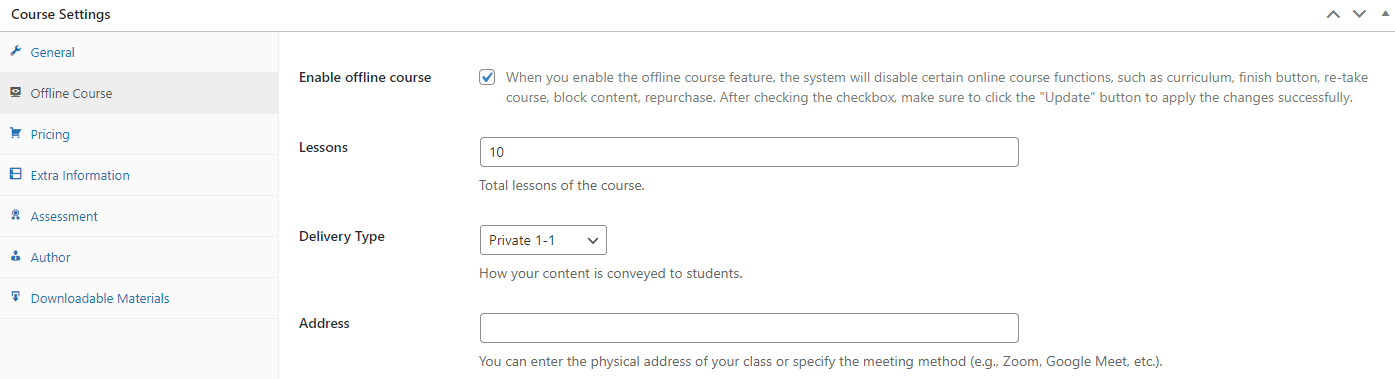Click the empty Address text field
Viewport: 1395px width, 379px height.
tap(749, 328)
